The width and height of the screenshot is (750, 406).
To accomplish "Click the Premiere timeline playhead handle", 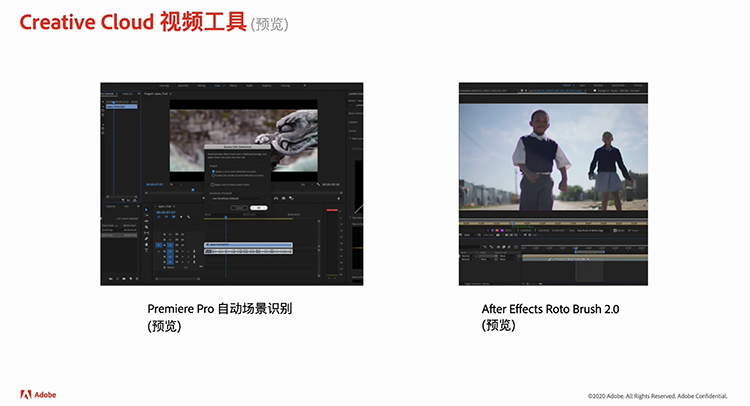I will [x=226, y=218].
